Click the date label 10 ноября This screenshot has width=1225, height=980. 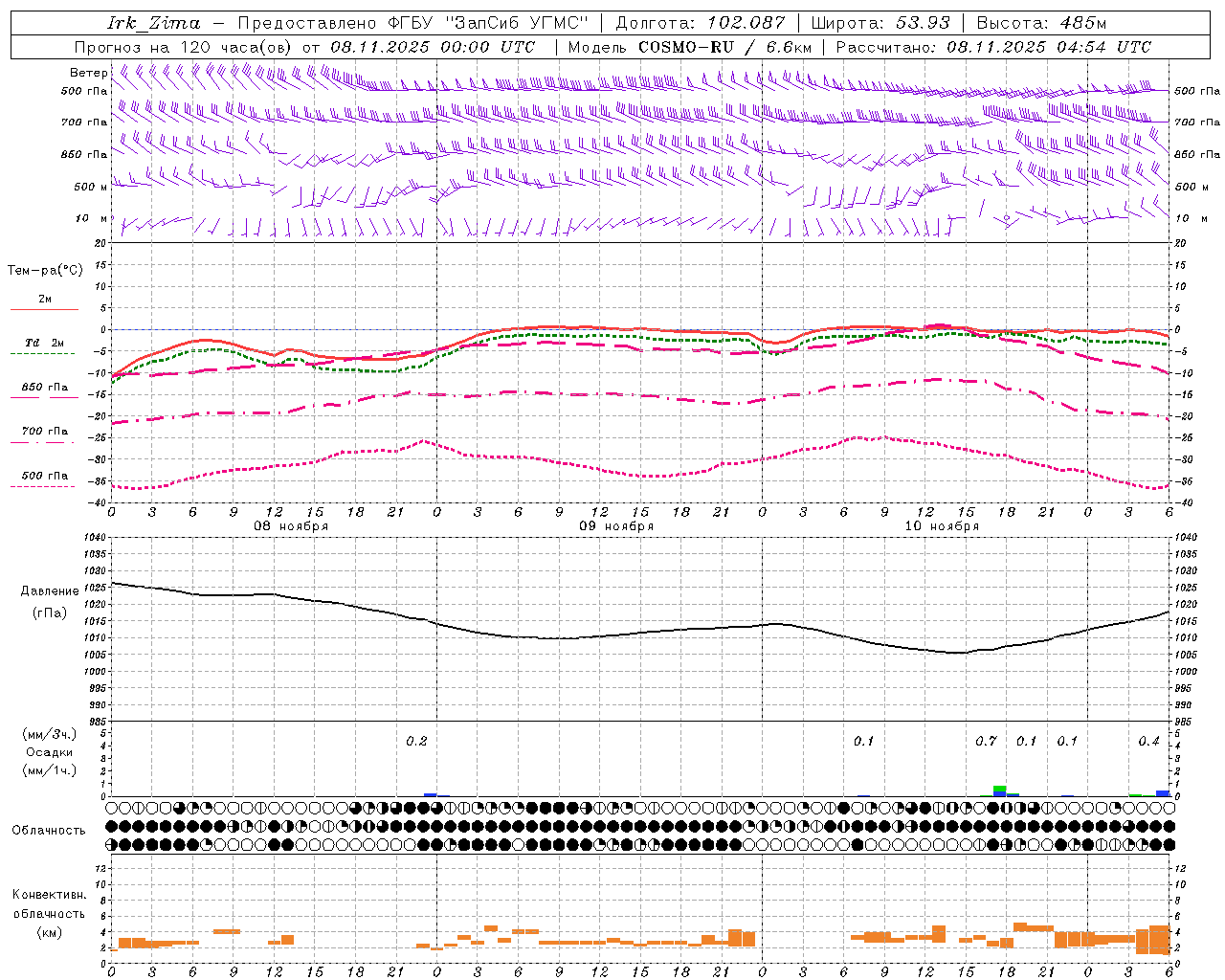942,526
